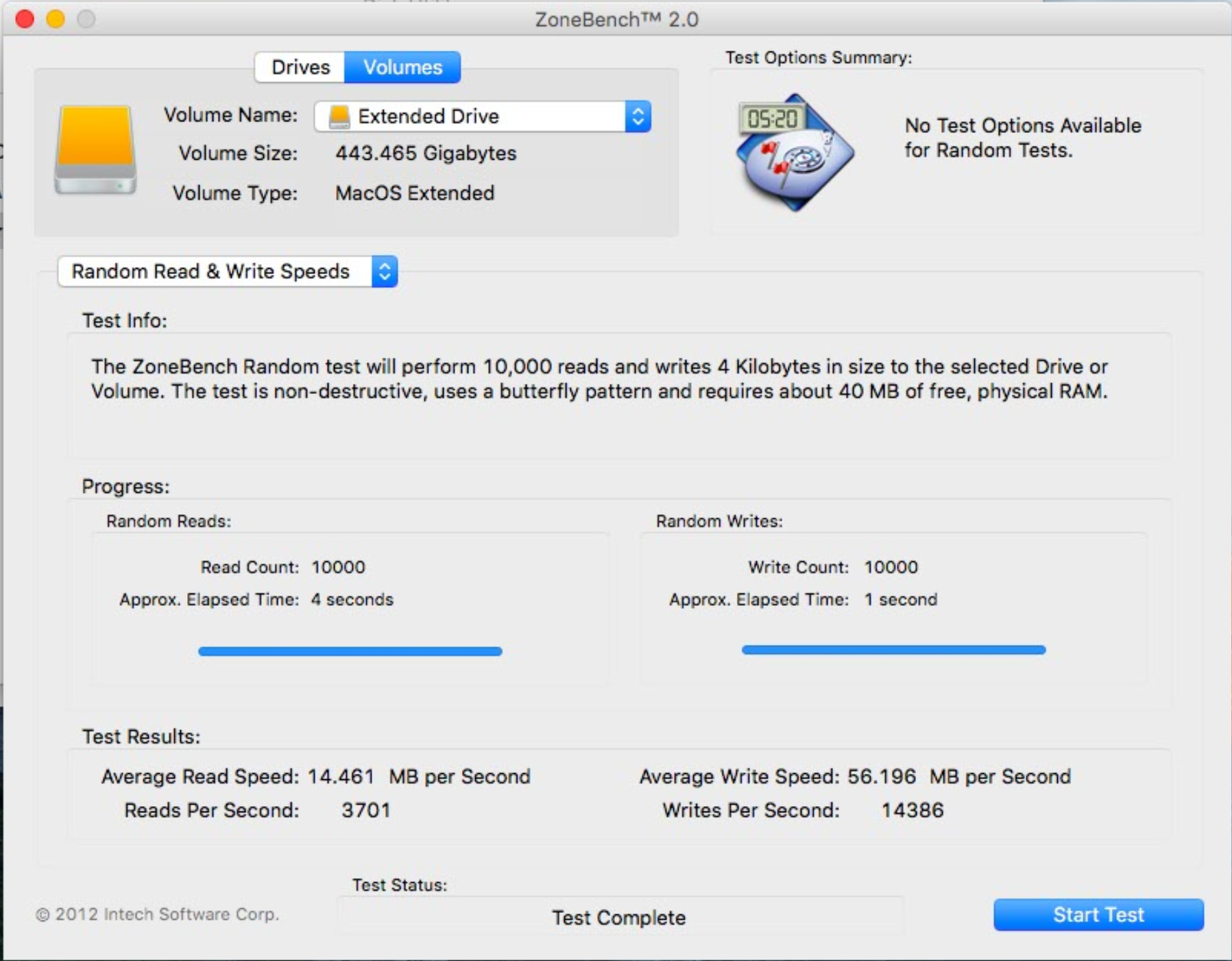This screenshot has height=961, width=1232.
Task: Click the Random Reads progress bar
Action: point(350,651)
